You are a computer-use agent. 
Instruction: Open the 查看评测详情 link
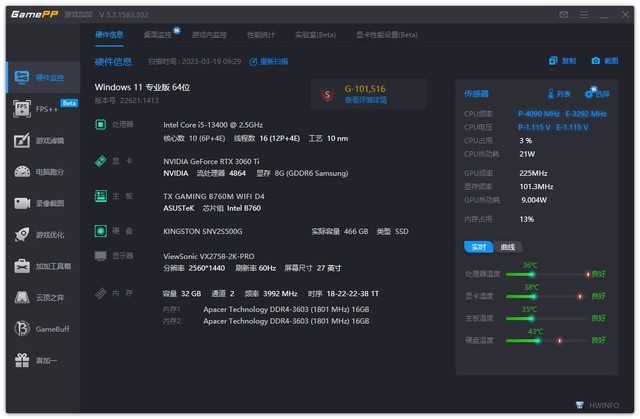365,100
